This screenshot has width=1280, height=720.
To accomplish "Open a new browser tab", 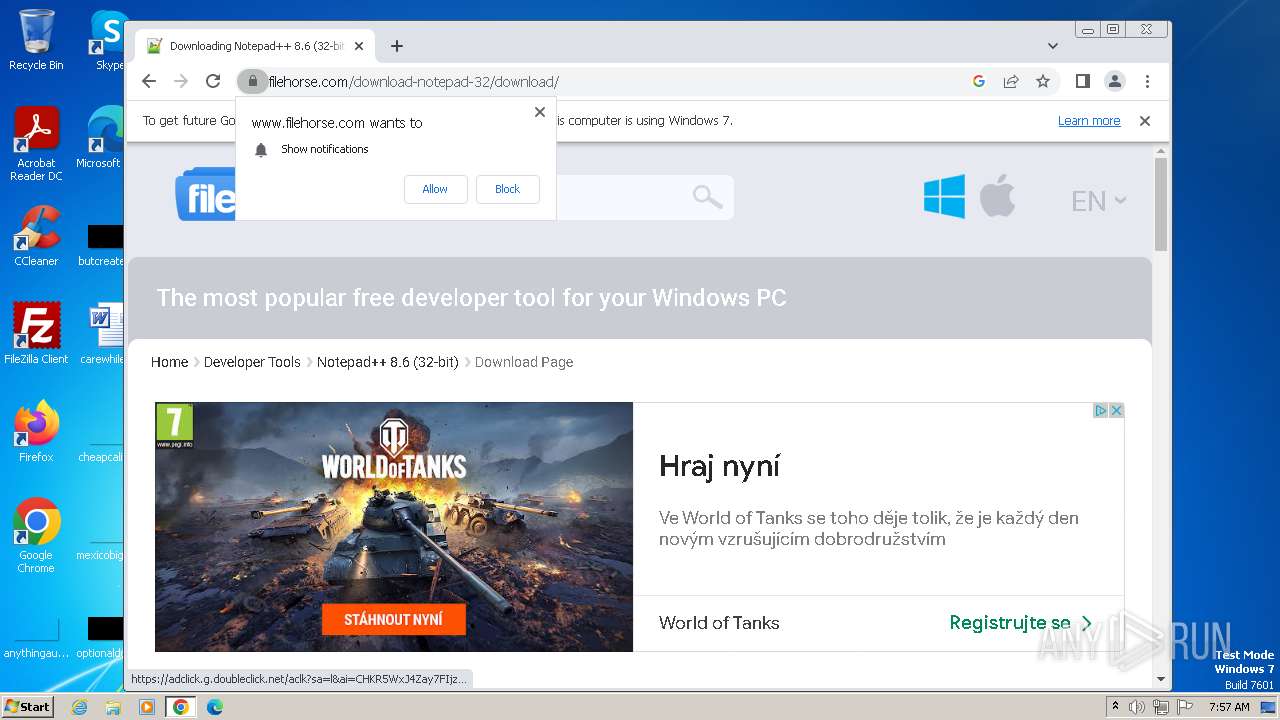I will [397, 46].
